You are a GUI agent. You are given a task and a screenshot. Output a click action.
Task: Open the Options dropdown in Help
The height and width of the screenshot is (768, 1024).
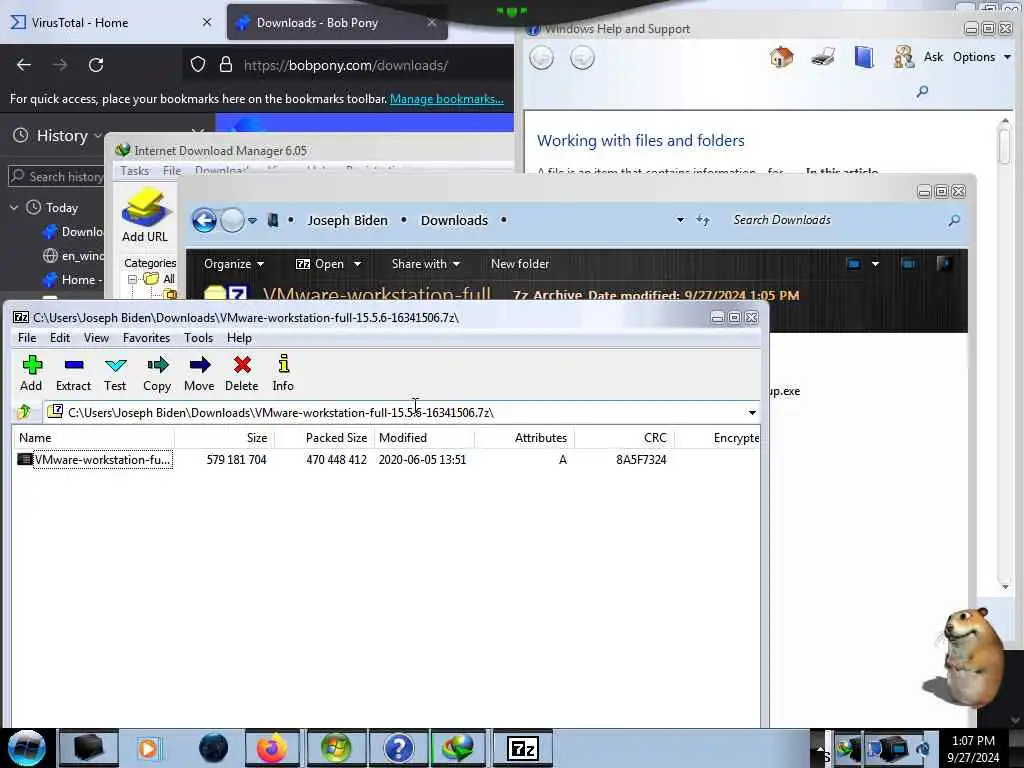pos(982,57)
